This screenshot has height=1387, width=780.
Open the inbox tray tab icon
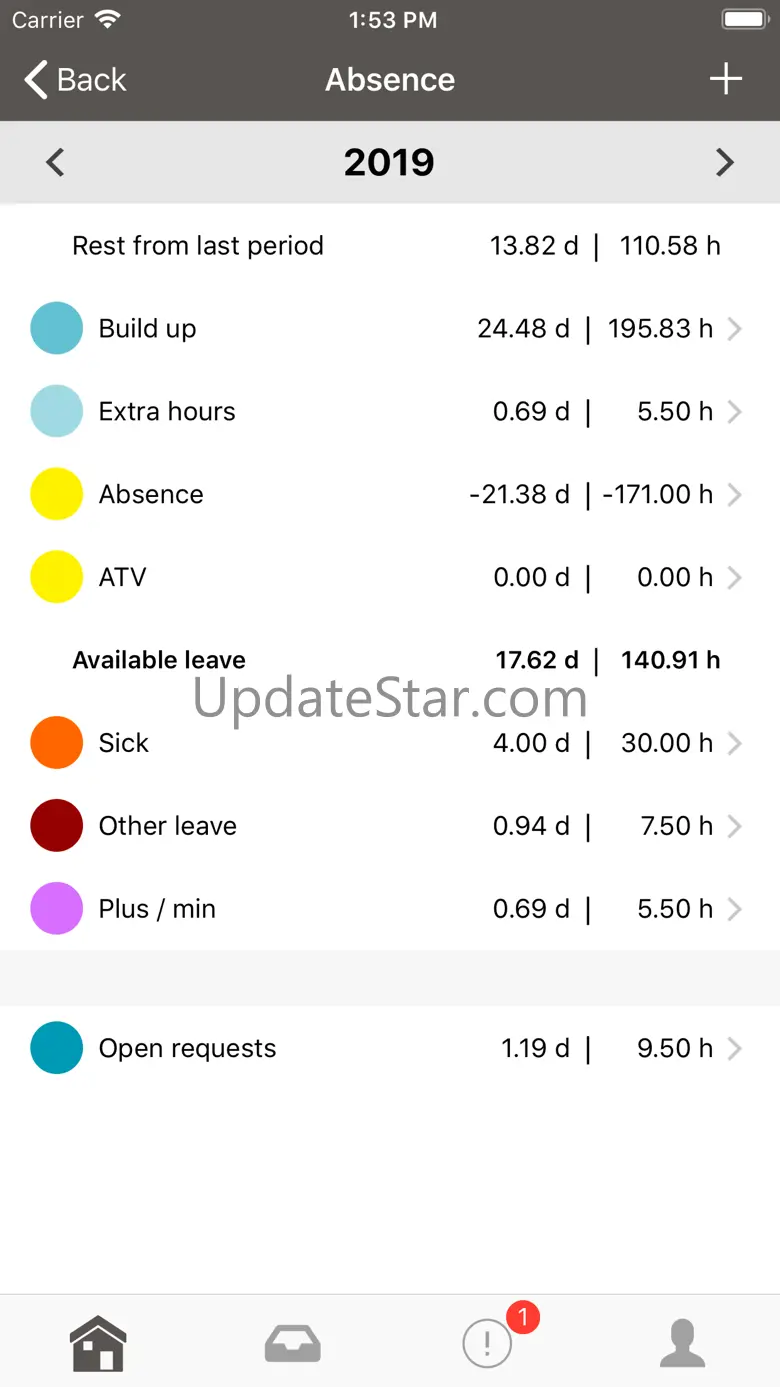(293, 1343)
